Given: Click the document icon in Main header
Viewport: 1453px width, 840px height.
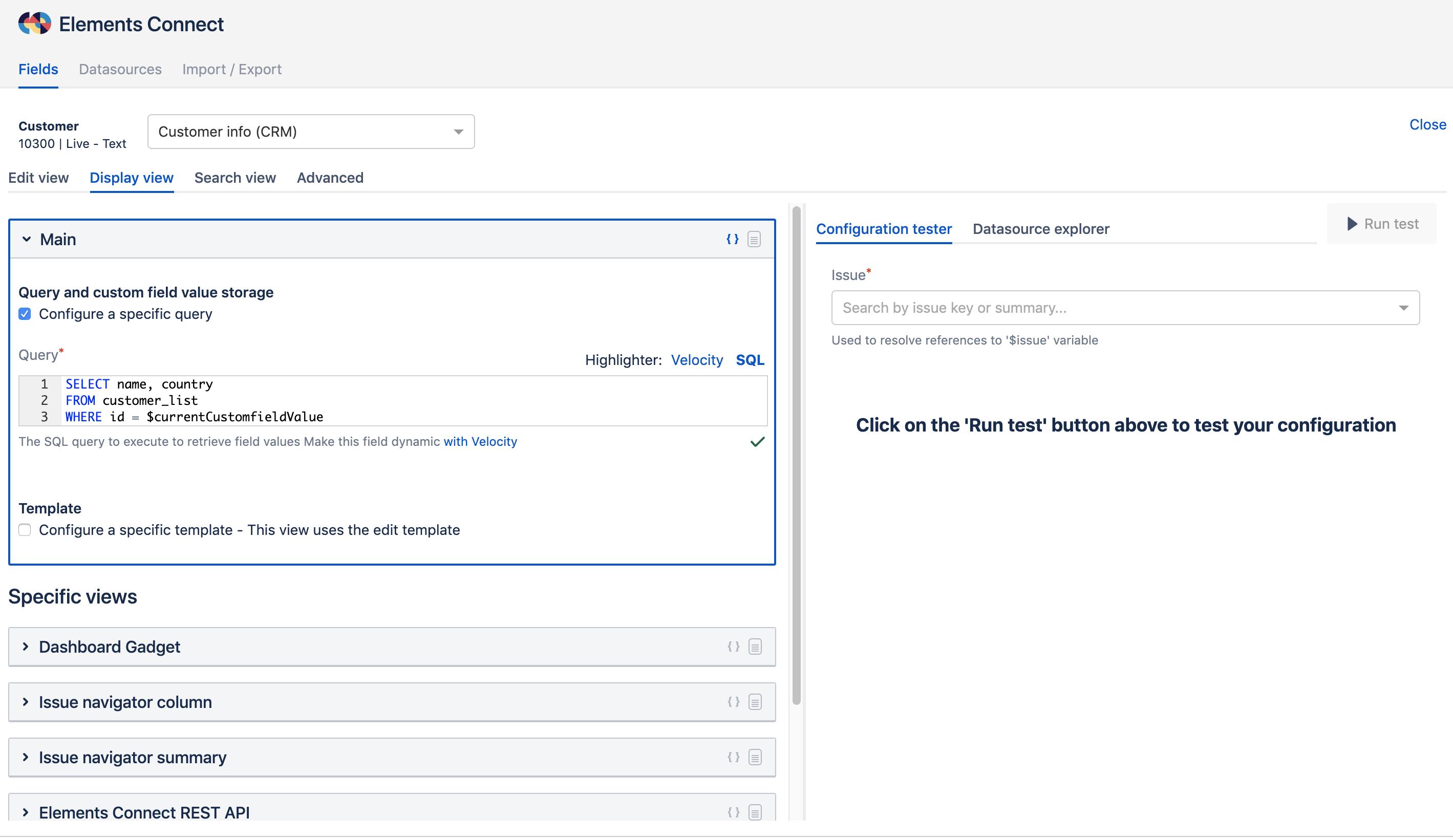Looking at the screenshot, I should (x=754, y=239).
